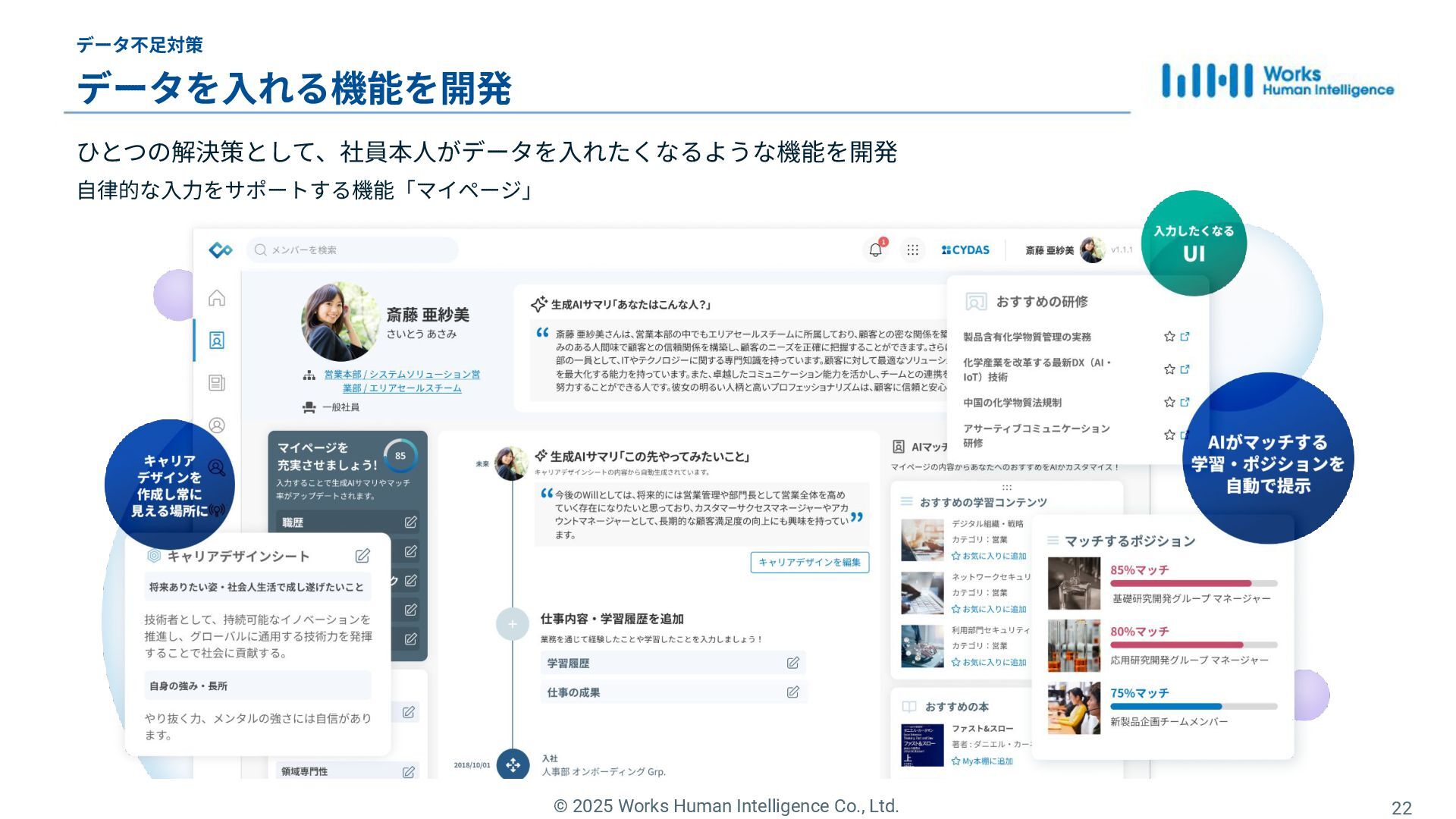Click the home icon in sidebar
The width and height of the screenshot is (1456, 819).
pyautogui.click(x=217, y=298)
